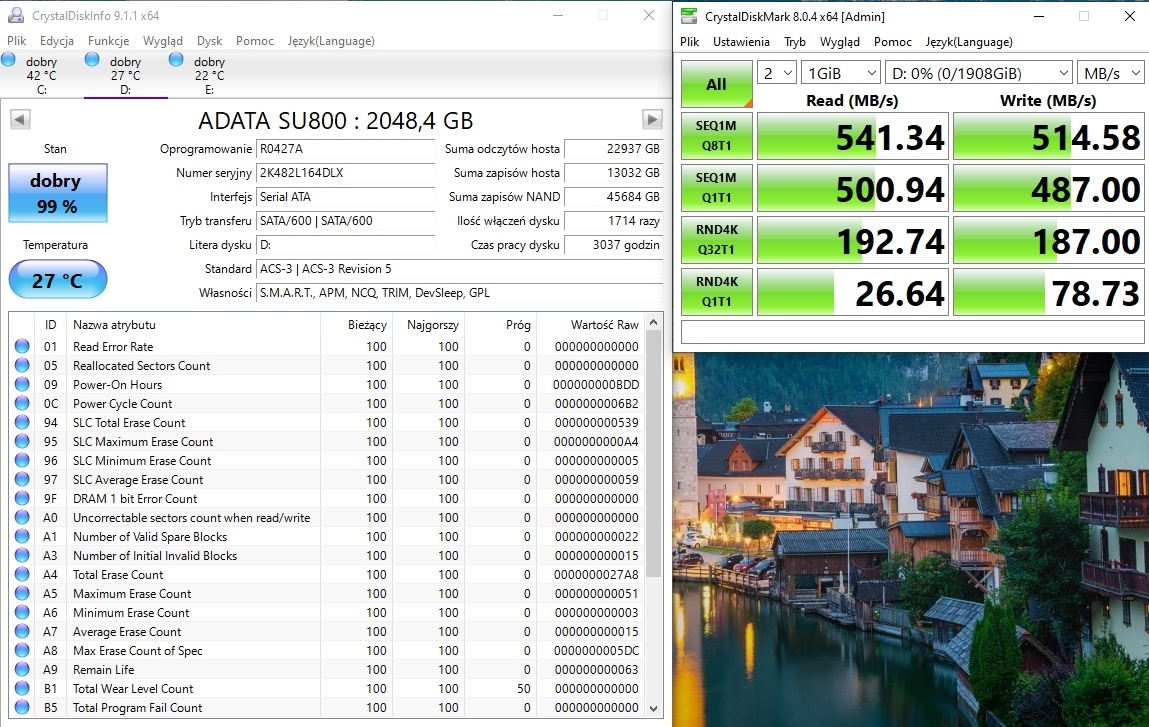Click the health icon above drive C:
Viewport: 1149px width, 727px height.
point(9,60)
